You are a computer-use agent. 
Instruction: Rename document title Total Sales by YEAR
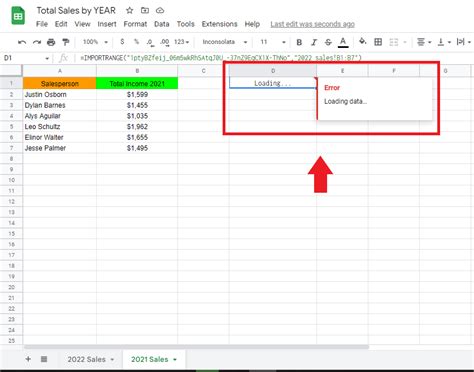point(76,11)
